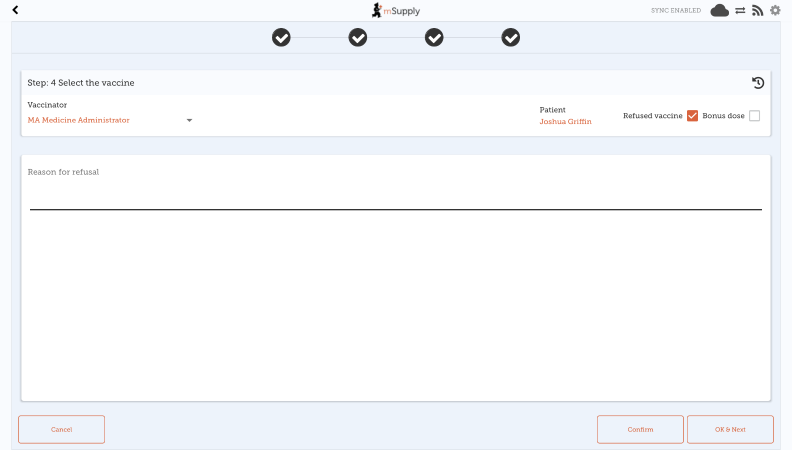
Task: Click the mSupply logo in header
Action: (x=395, y=10)
